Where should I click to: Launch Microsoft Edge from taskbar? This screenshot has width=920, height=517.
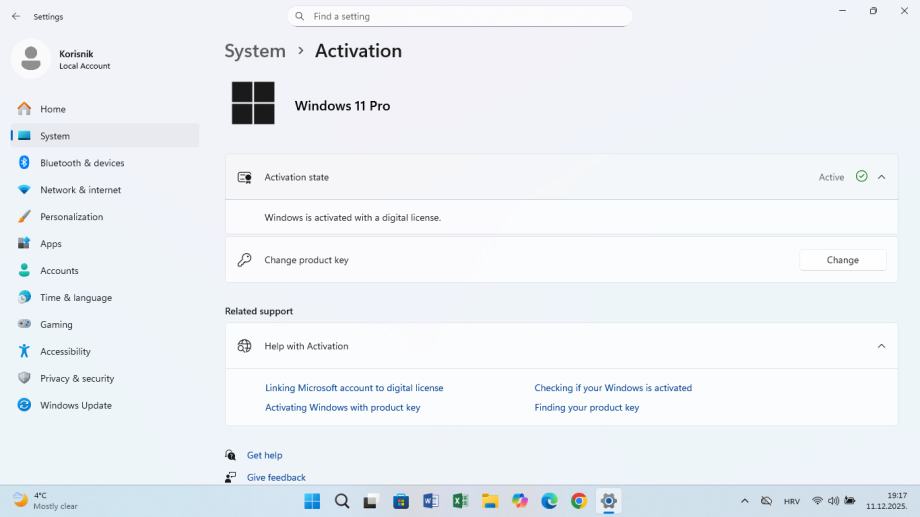(x=549, y=501)
